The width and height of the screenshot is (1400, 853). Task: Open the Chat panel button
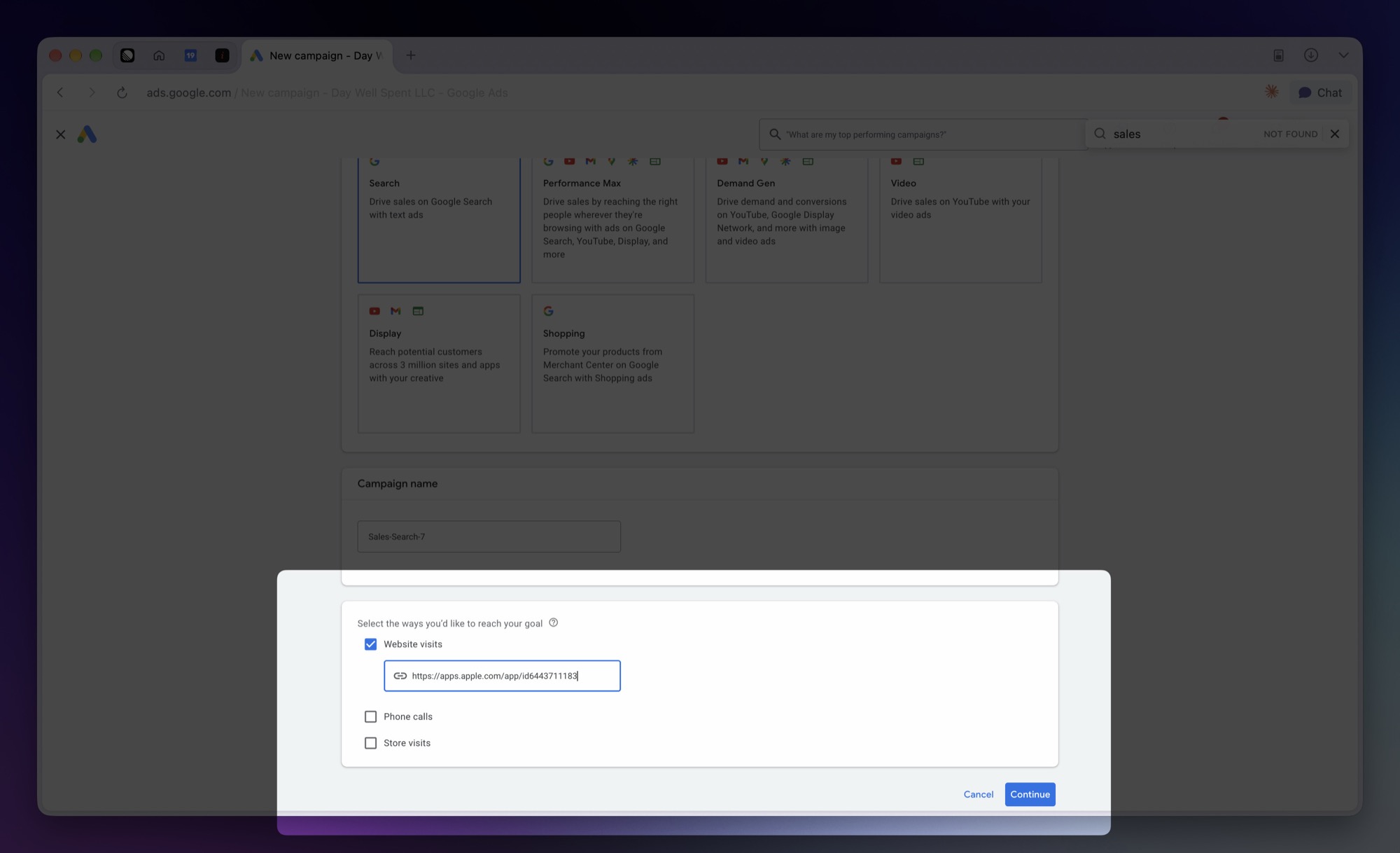1320,92
